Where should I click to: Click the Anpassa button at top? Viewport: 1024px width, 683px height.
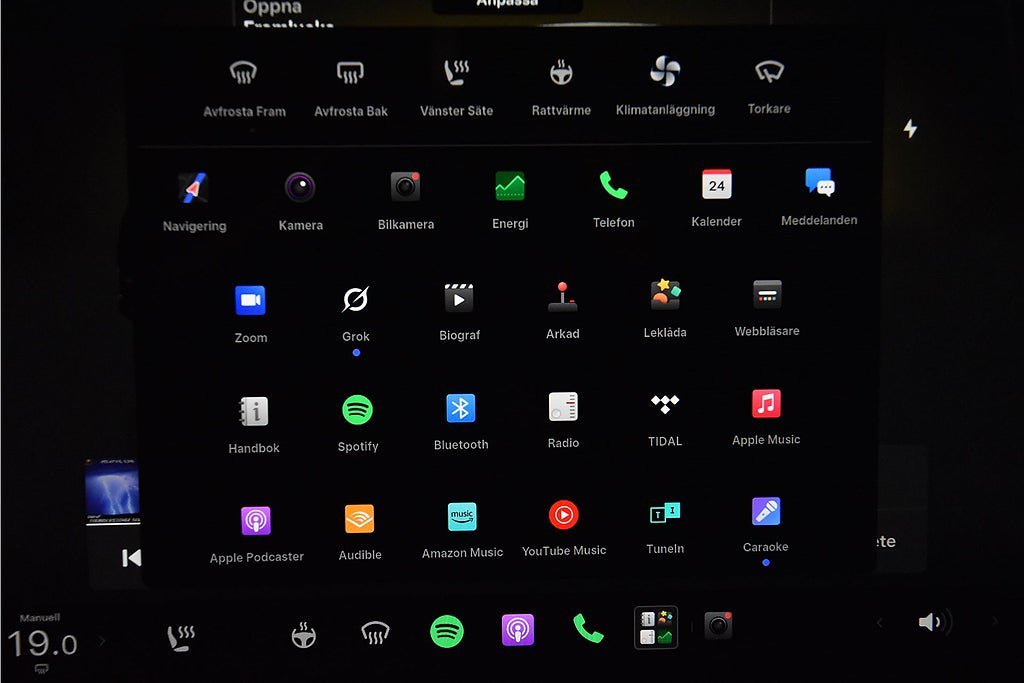point(507,5)
